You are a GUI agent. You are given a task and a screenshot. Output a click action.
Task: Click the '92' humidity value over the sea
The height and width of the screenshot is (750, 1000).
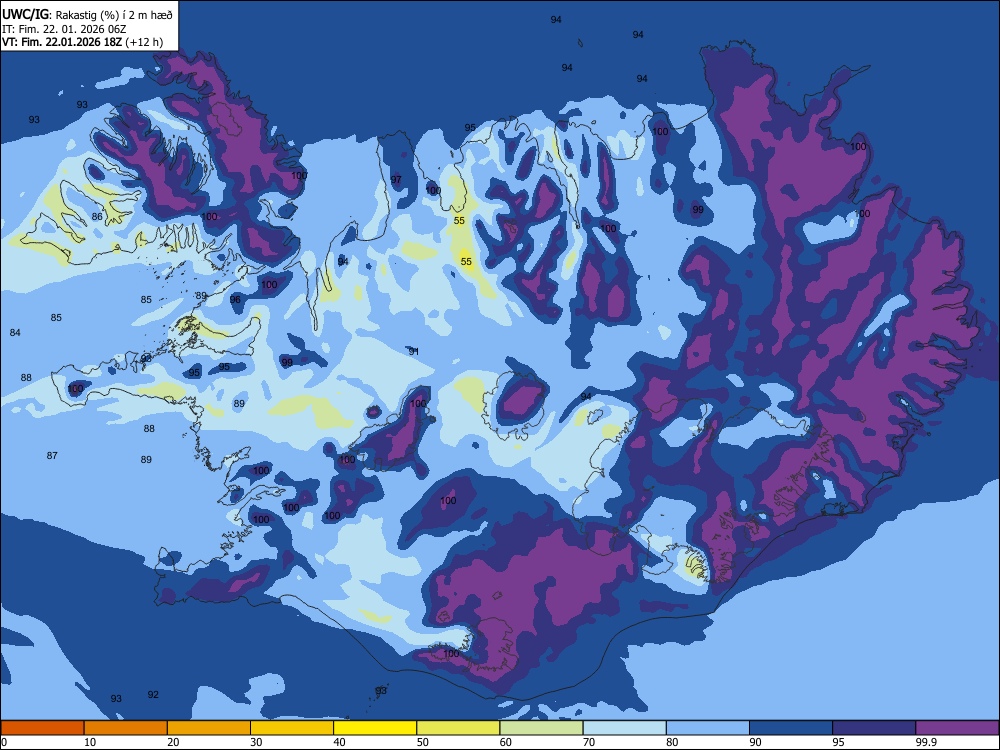tap(153, 695)
